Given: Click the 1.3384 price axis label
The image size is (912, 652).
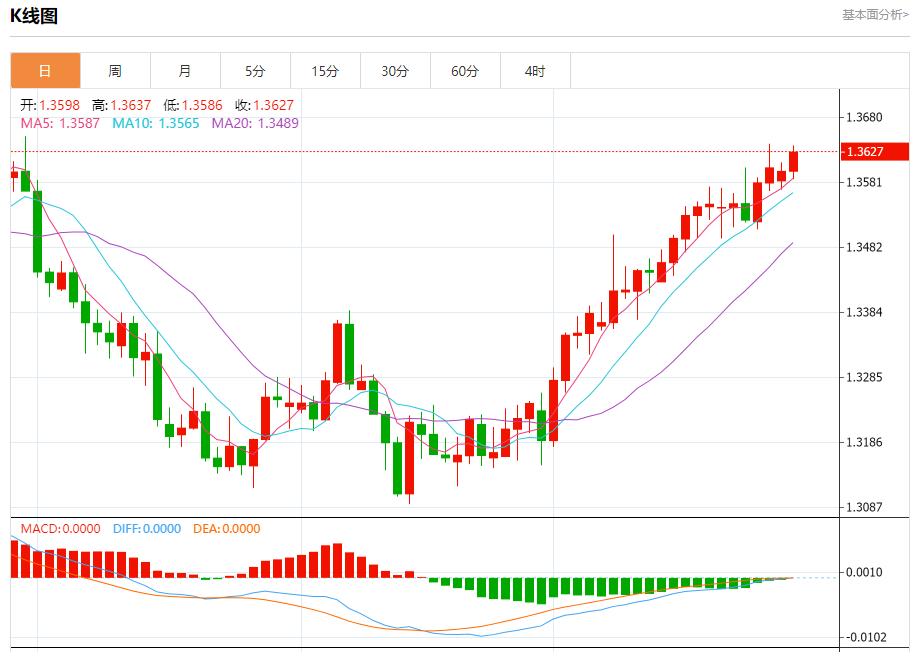Looking at the screenshot, I should pos(864,312).
